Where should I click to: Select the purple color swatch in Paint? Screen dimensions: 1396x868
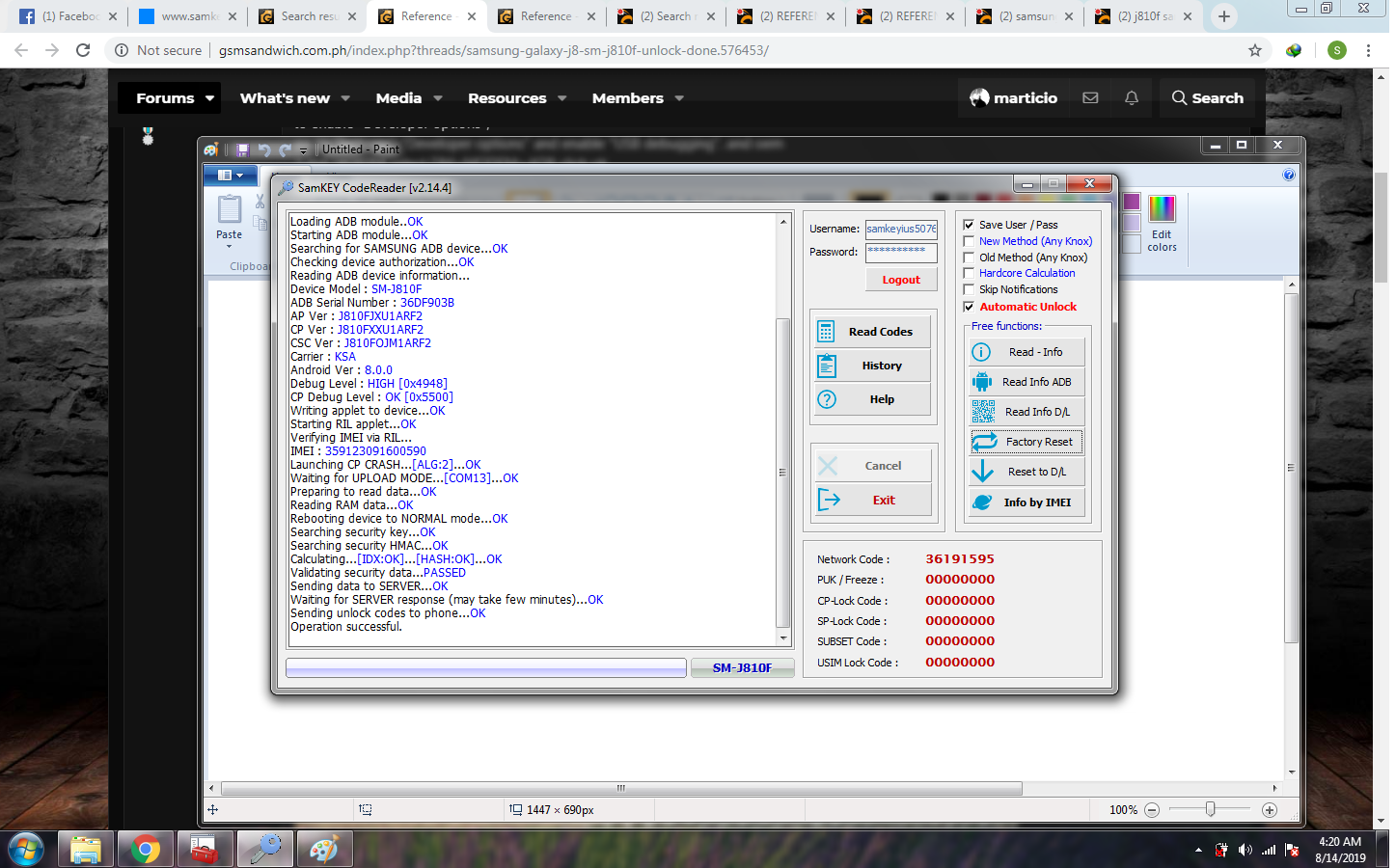click(x=1132, y=202)
